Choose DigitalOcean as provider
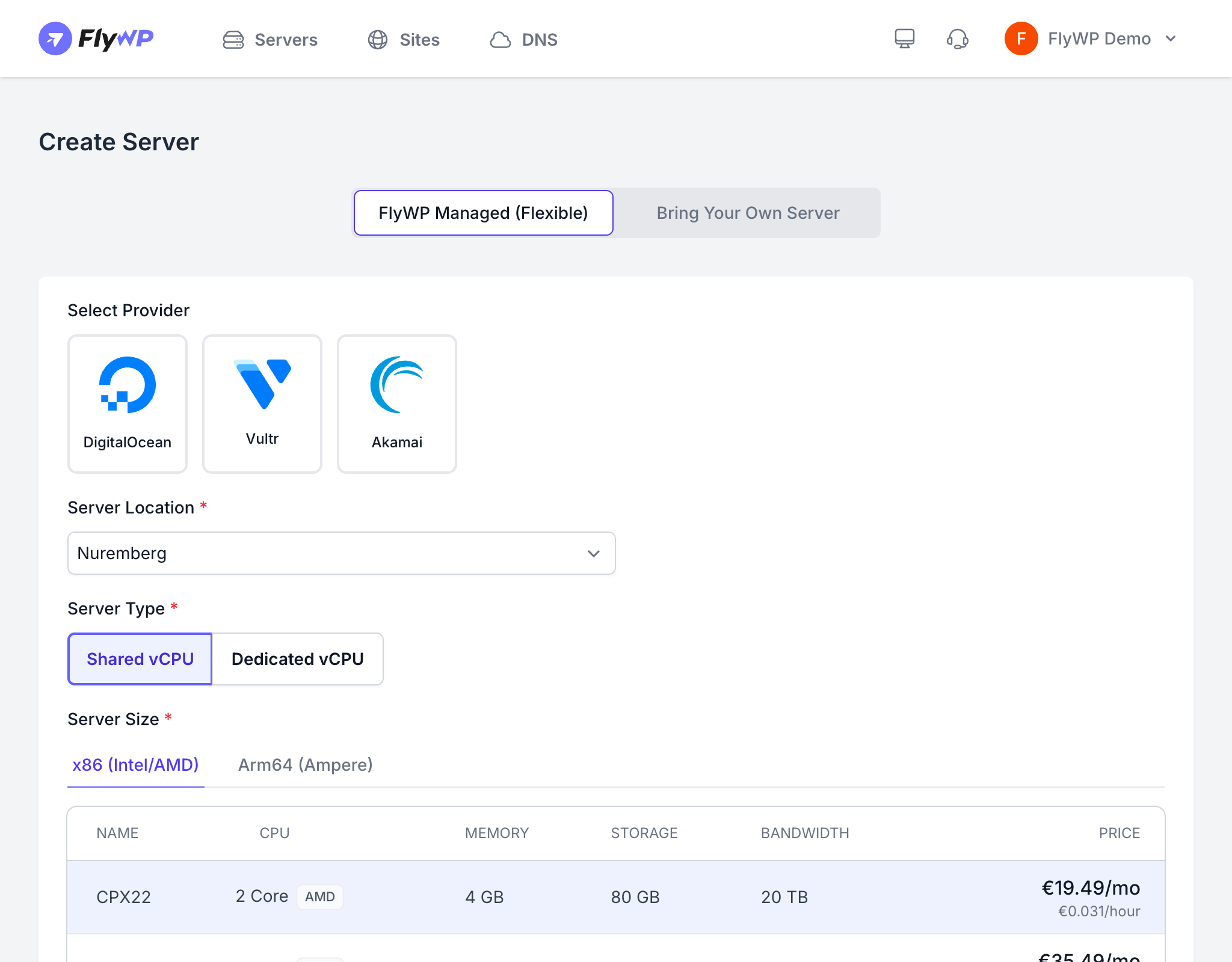 tap(128, 404)
